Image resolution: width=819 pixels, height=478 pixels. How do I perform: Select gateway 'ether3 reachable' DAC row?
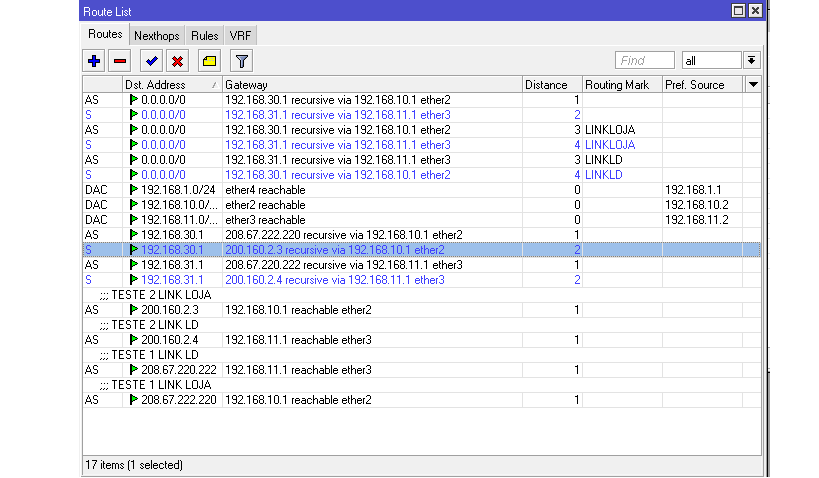coord(421,220)
